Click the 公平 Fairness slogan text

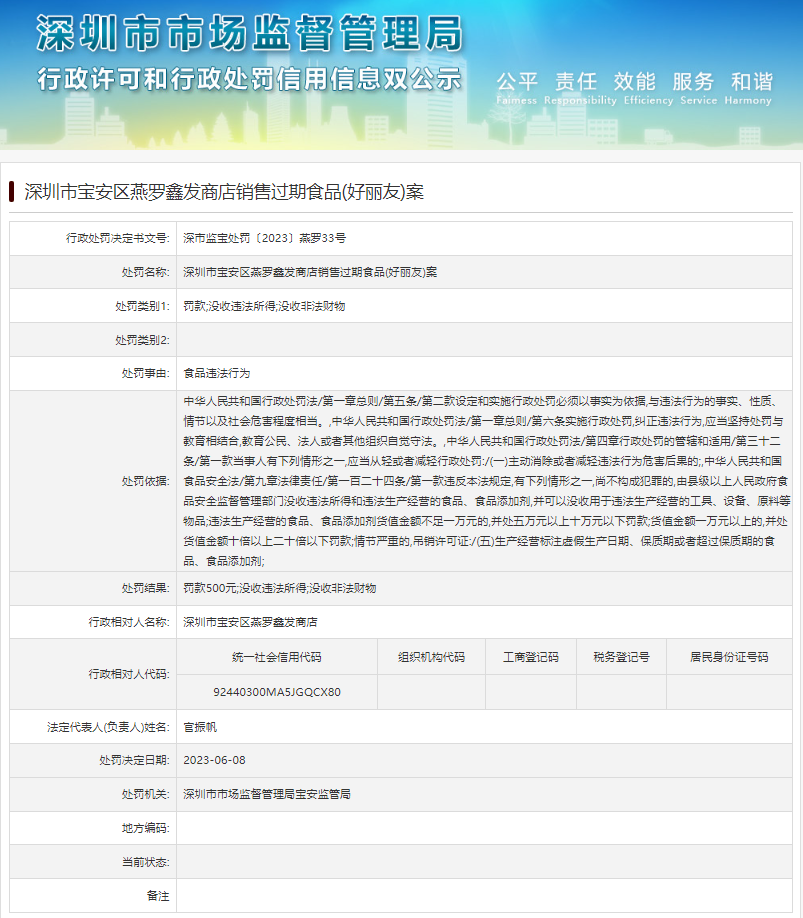coord(517,88)
